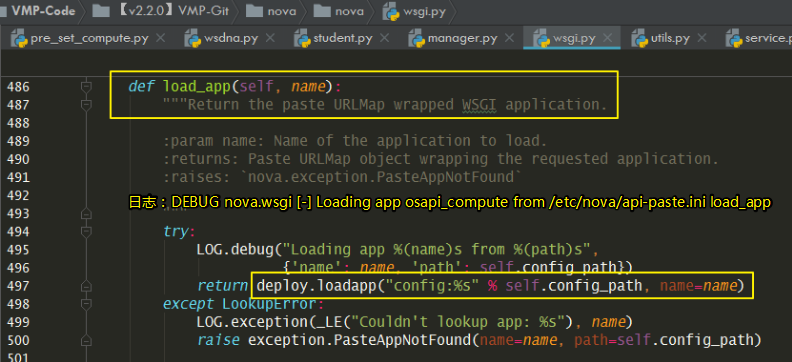The height and width of the screenshot is (362, 792).
Task: Toggle the fold marker at line 493
Action: click(86, 214)
